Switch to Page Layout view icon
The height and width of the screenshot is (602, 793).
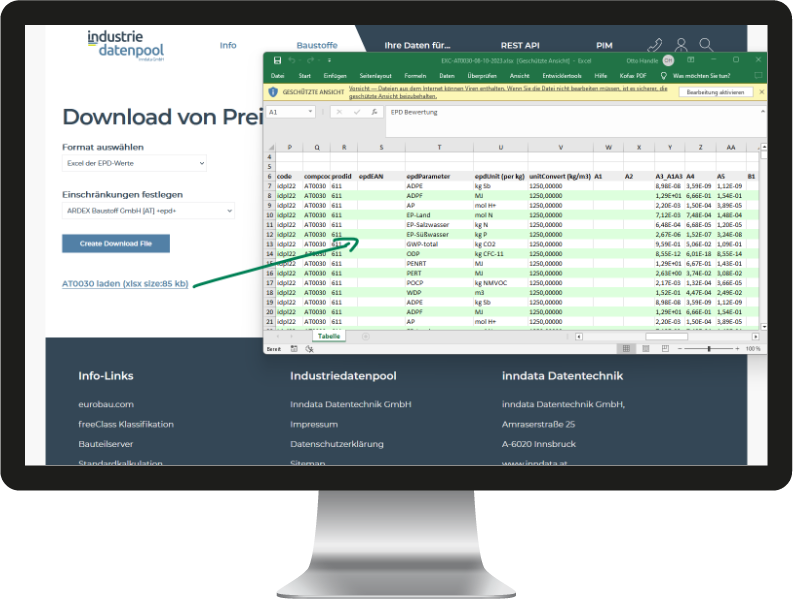(x=646, y=349)
